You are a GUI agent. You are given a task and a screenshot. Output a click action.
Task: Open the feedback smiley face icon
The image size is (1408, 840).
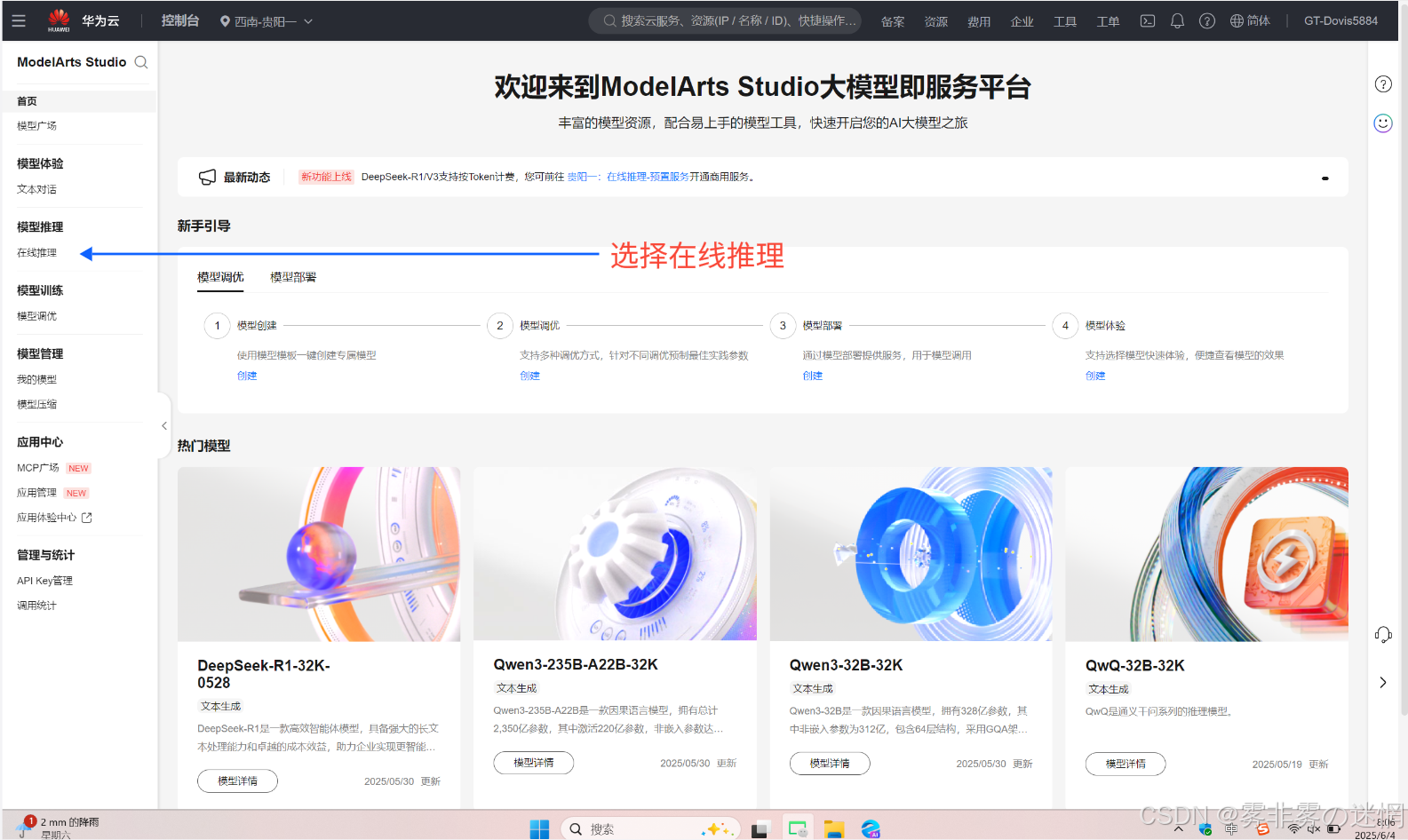pyautogui.click(x=1383, y=123)
